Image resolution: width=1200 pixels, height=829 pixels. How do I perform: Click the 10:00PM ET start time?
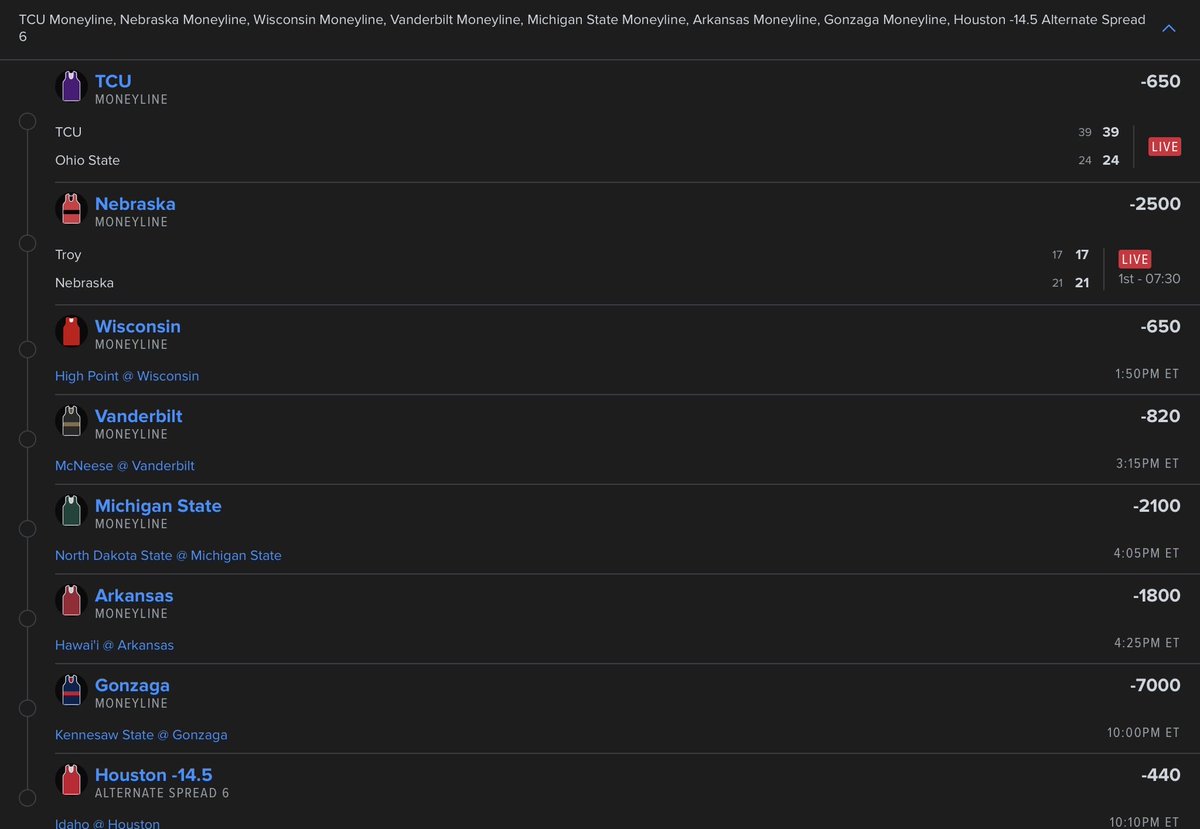1143,733
